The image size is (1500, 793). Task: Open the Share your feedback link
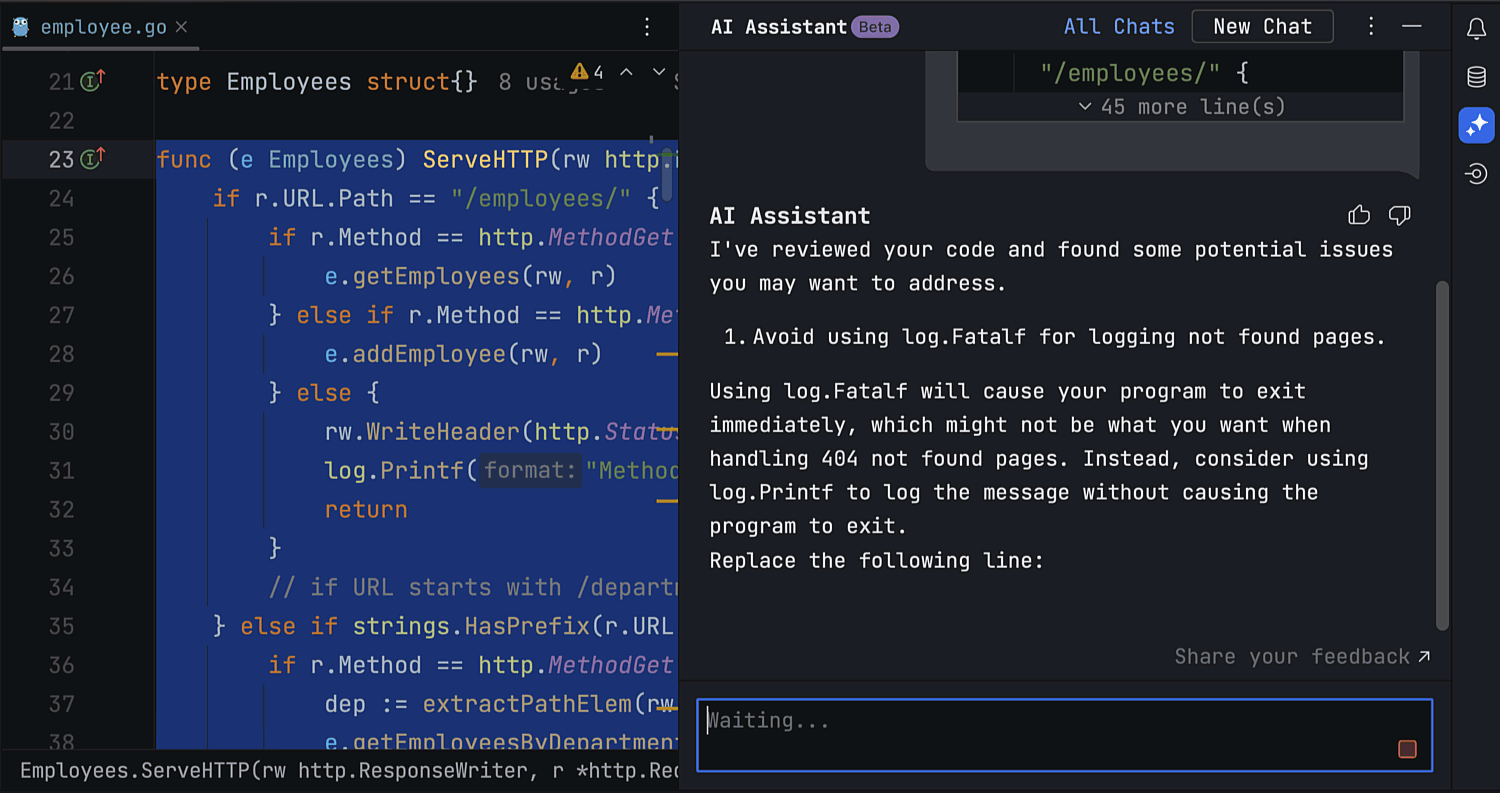click(x=1302, y=656)
